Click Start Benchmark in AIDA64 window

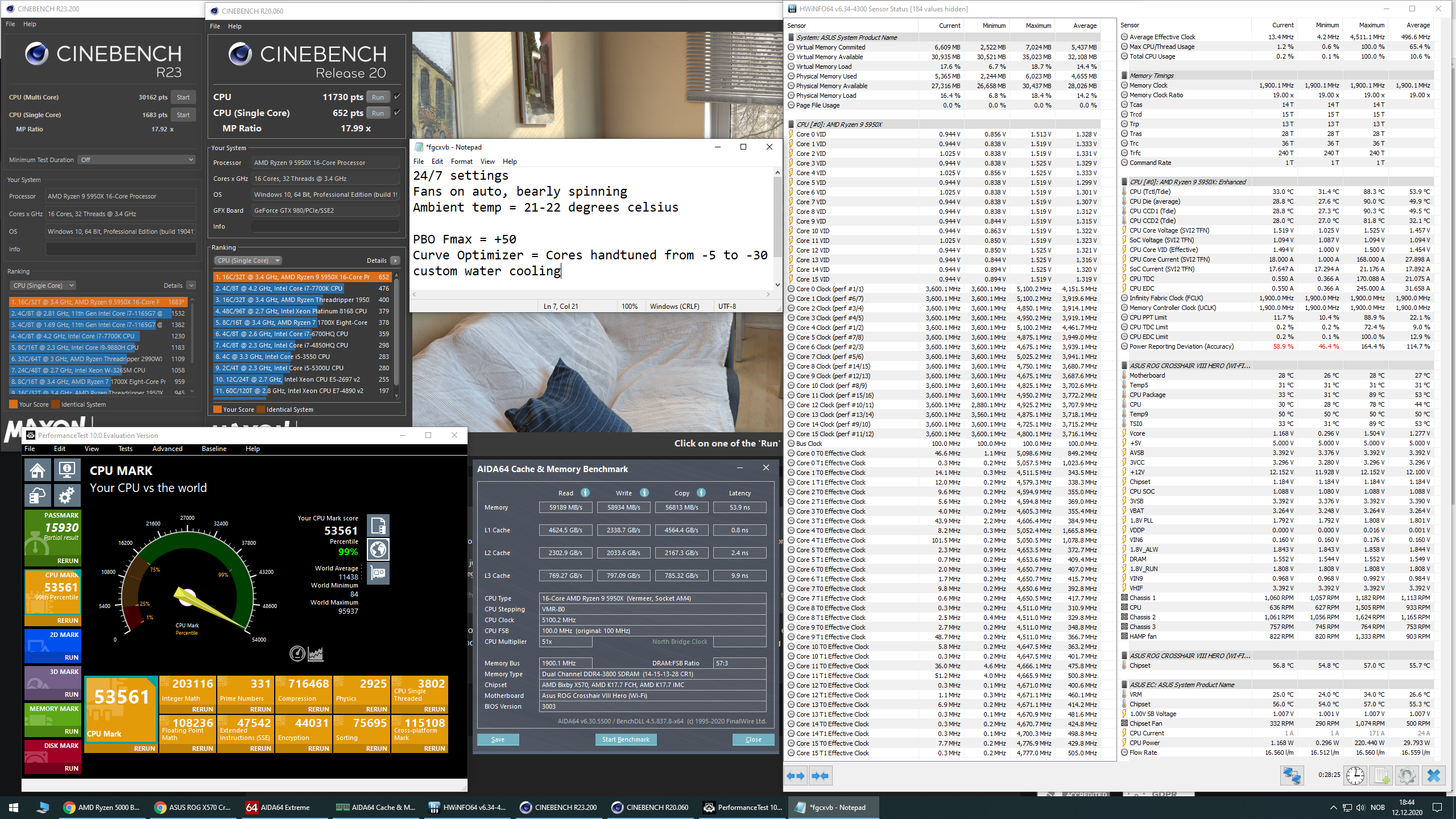point(626,739)
